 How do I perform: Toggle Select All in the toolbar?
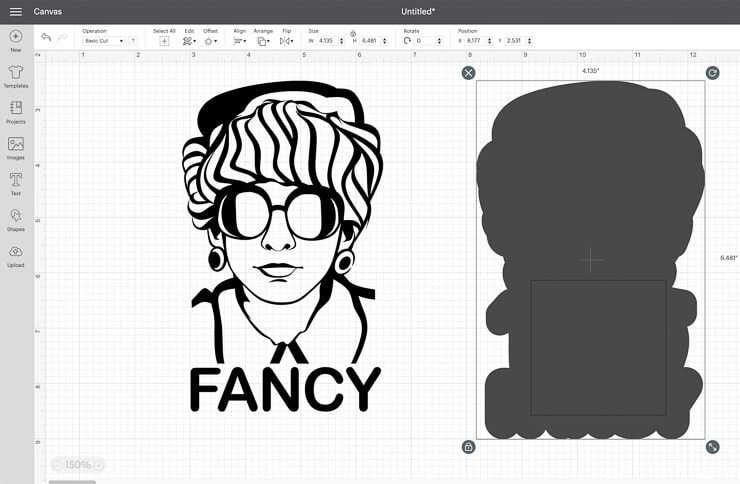tap(164, 41)
